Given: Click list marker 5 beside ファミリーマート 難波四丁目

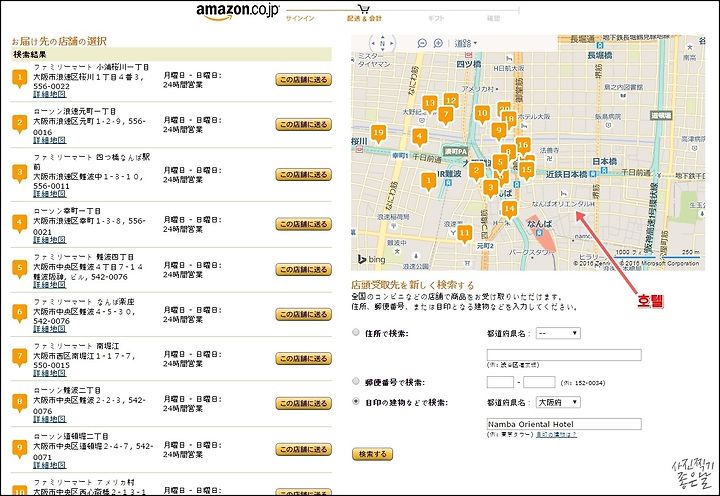Looking at the screenshot, I should [x=19, y=269].
